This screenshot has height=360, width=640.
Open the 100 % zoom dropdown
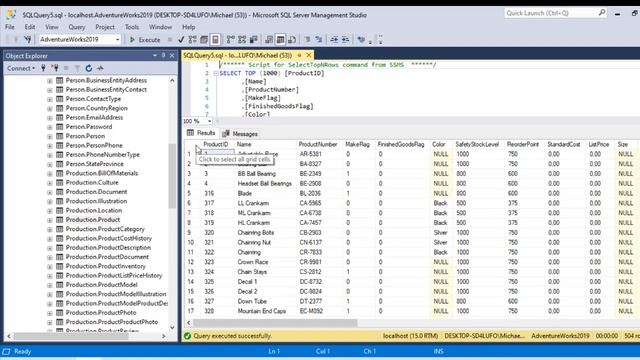tap(209, 121)
